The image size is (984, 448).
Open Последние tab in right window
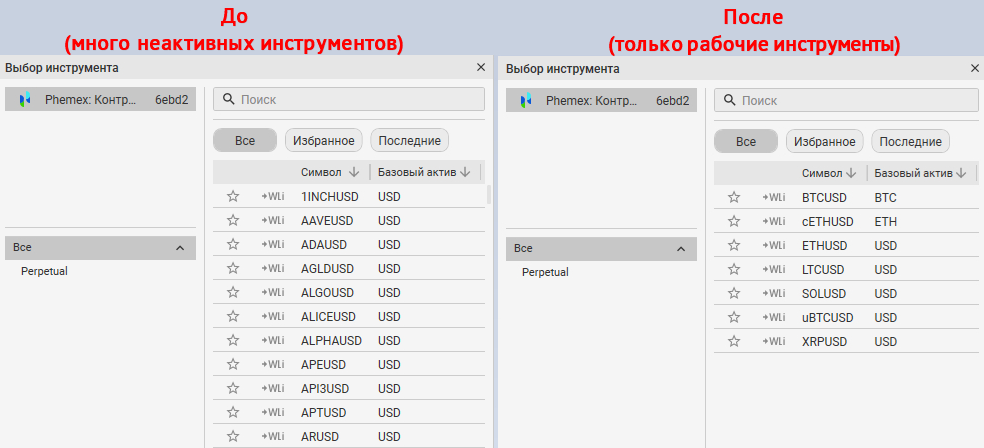pyautogui.click(x=911, y=142)
